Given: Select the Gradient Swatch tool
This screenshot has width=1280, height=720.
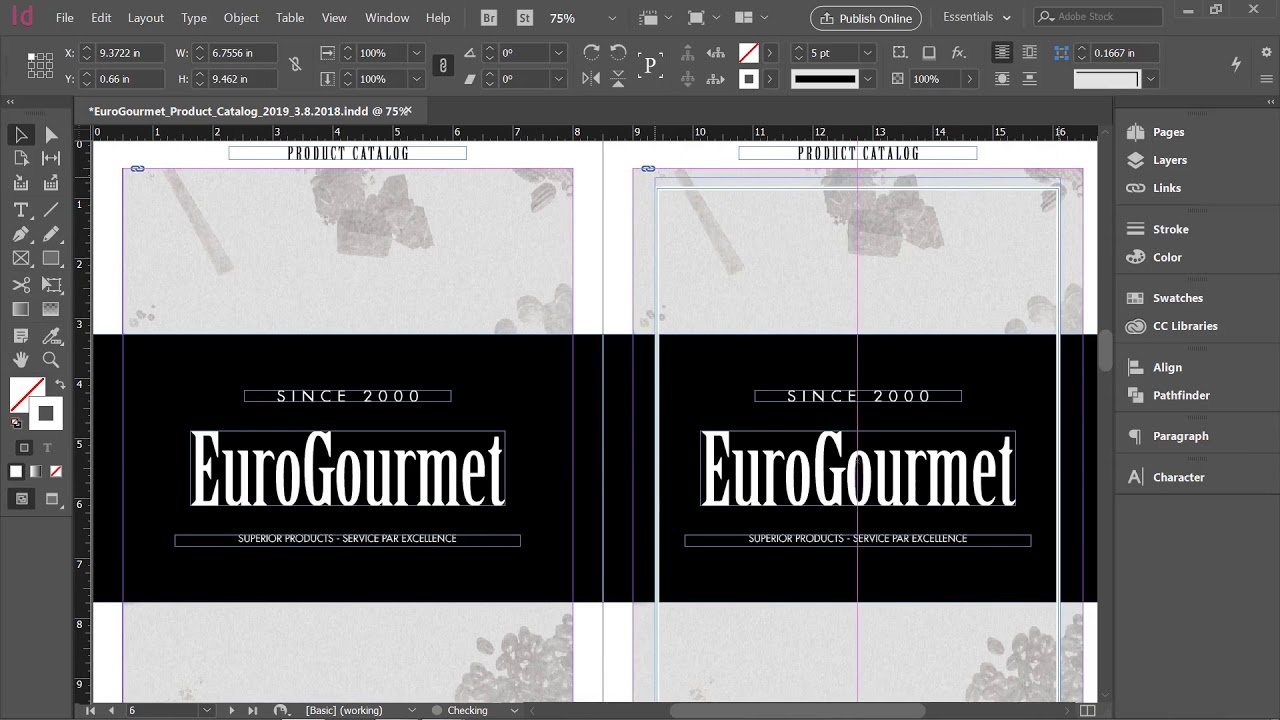Looking at the screenshot, I should tap(21, 310).
